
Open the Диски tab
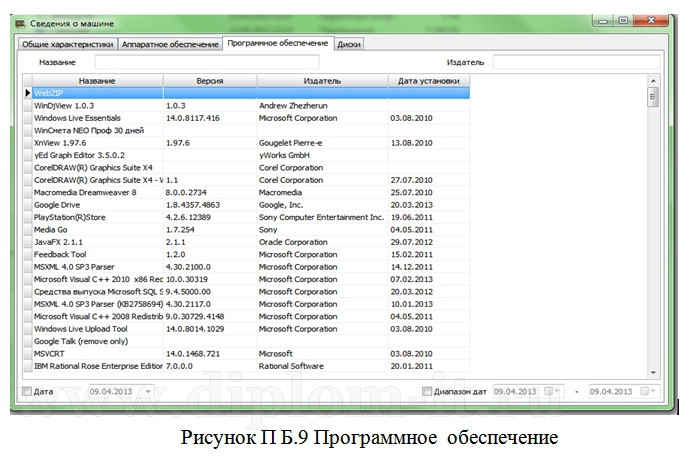[x=349, y=44]
